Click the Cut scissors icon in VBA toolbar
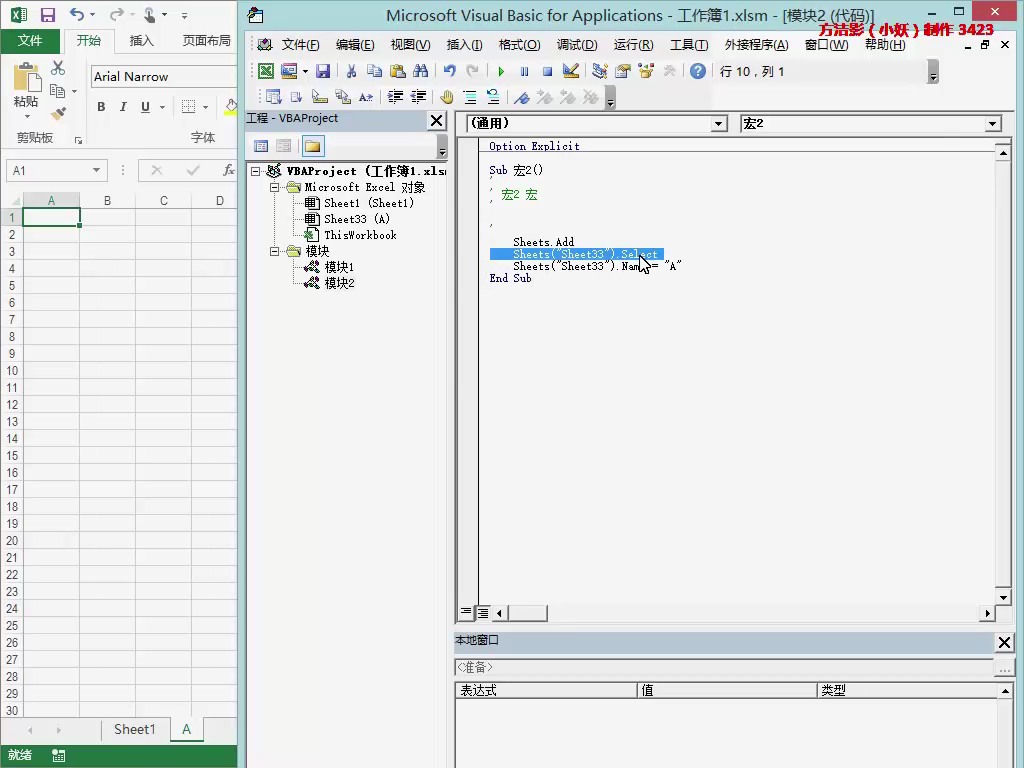Viewport: 1024px width, 768px height. point(351,71)
